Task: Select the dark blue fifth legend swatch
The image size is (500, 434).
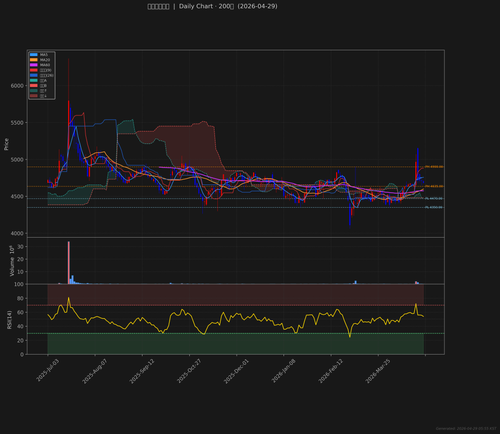Action: pyautogui.click(x=34, y=75)
